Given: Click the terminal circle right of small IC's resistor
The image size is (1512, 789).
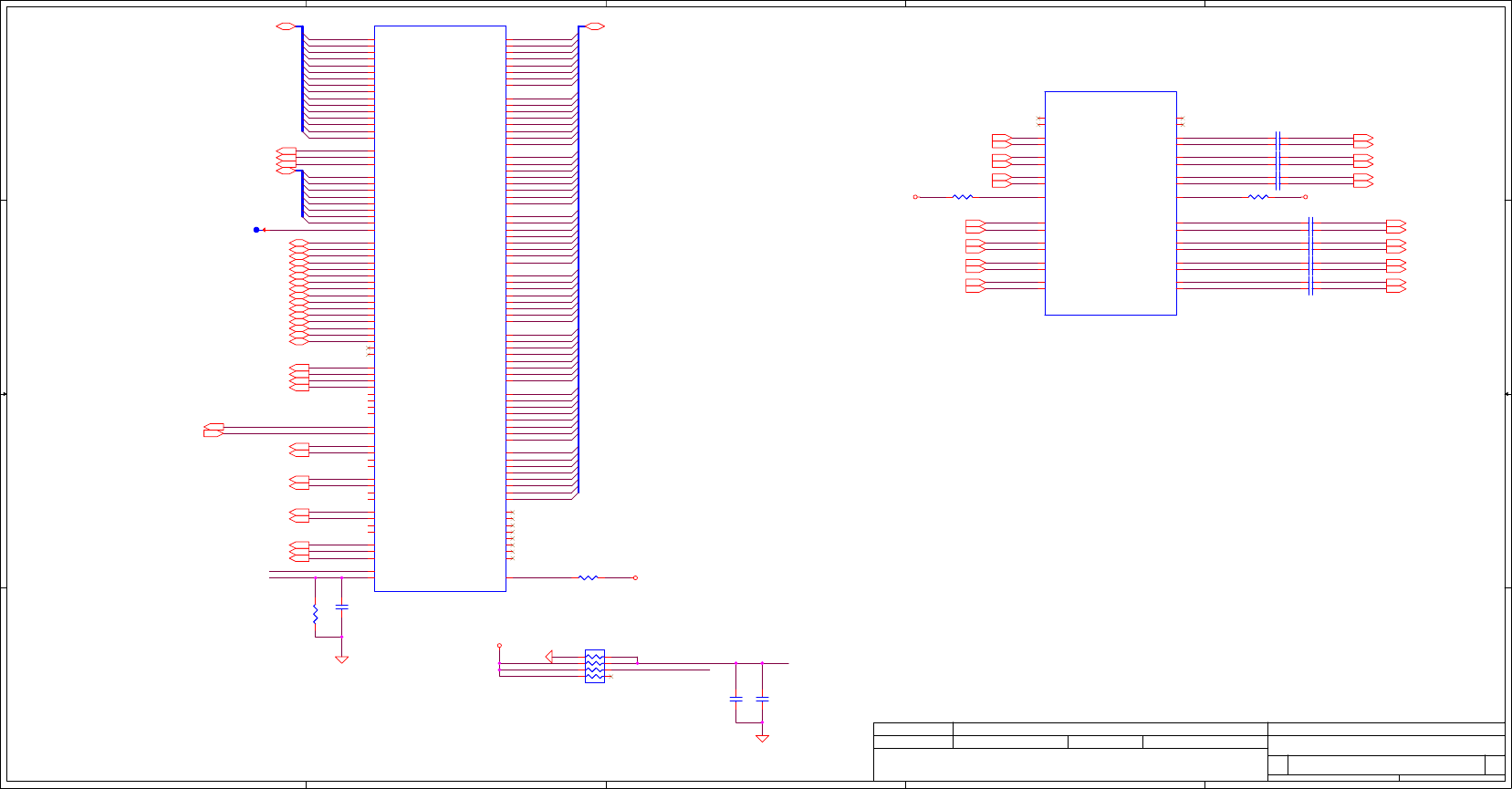Looking at the screenshot, I should (1305, 197).
